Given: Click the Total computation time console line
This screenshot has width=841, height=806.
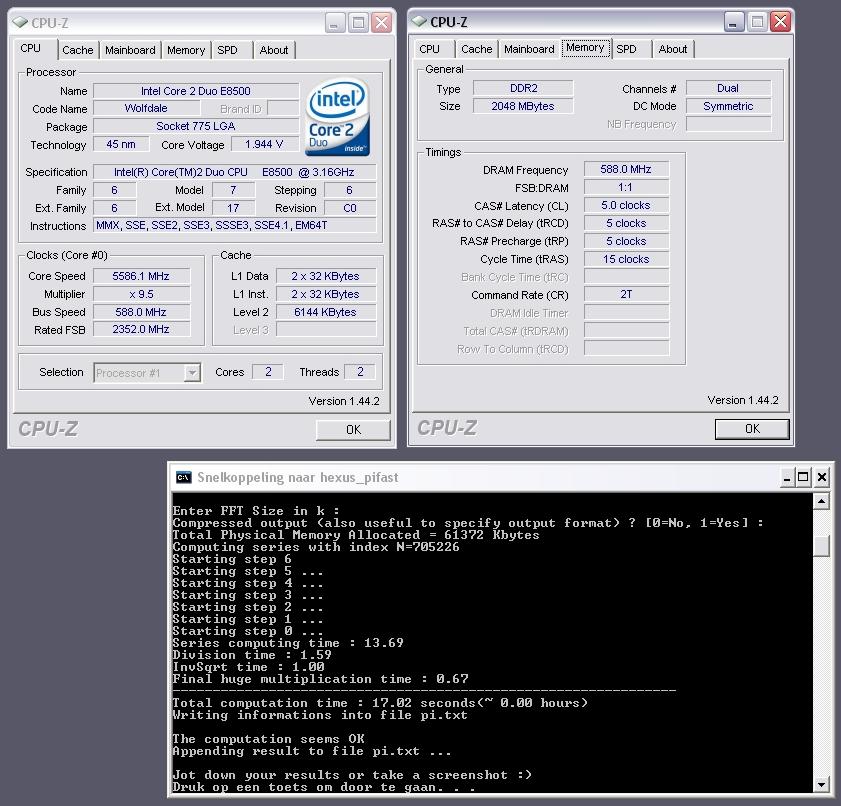Looking at the screenshot, I should point(380,703).
